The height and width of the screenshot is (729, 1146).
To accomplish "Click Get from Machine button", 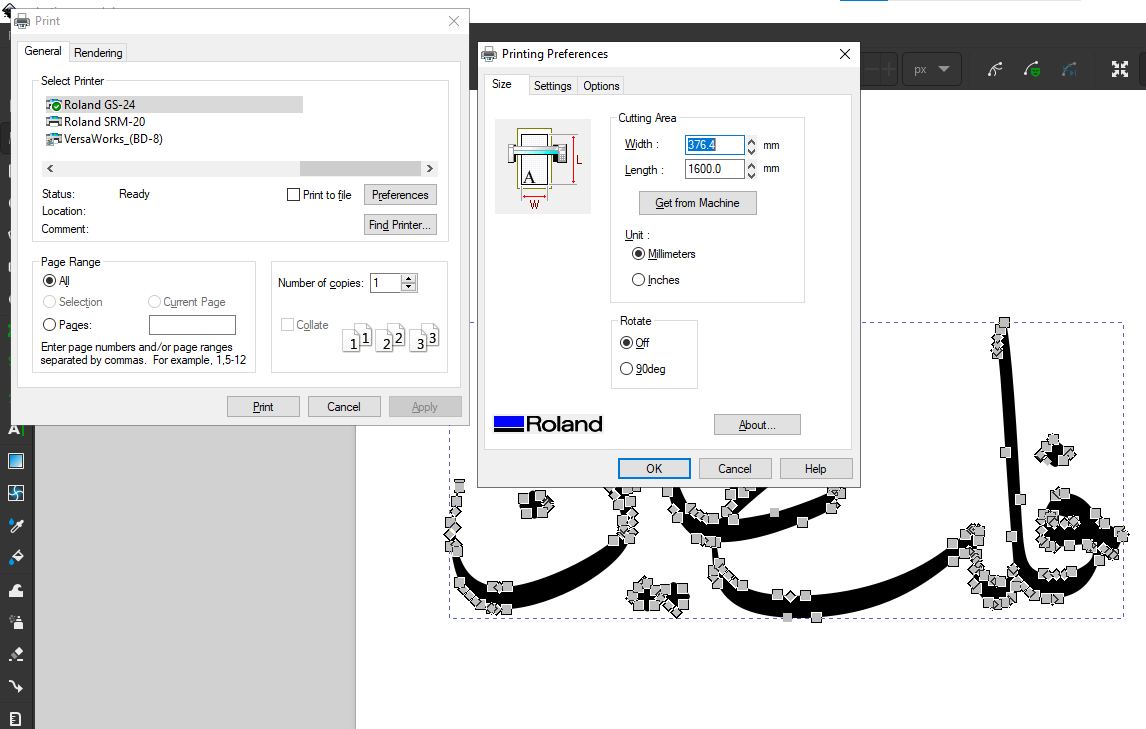I will [x=697, y=203].
